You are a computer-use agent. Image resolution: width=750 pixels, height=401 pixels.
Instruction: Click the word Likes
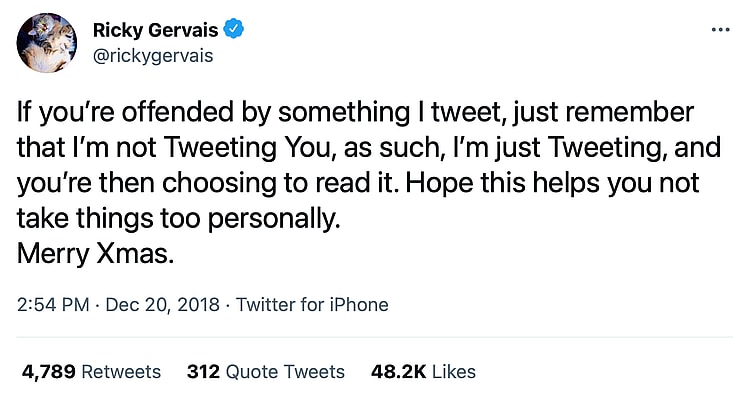[454, 372]
